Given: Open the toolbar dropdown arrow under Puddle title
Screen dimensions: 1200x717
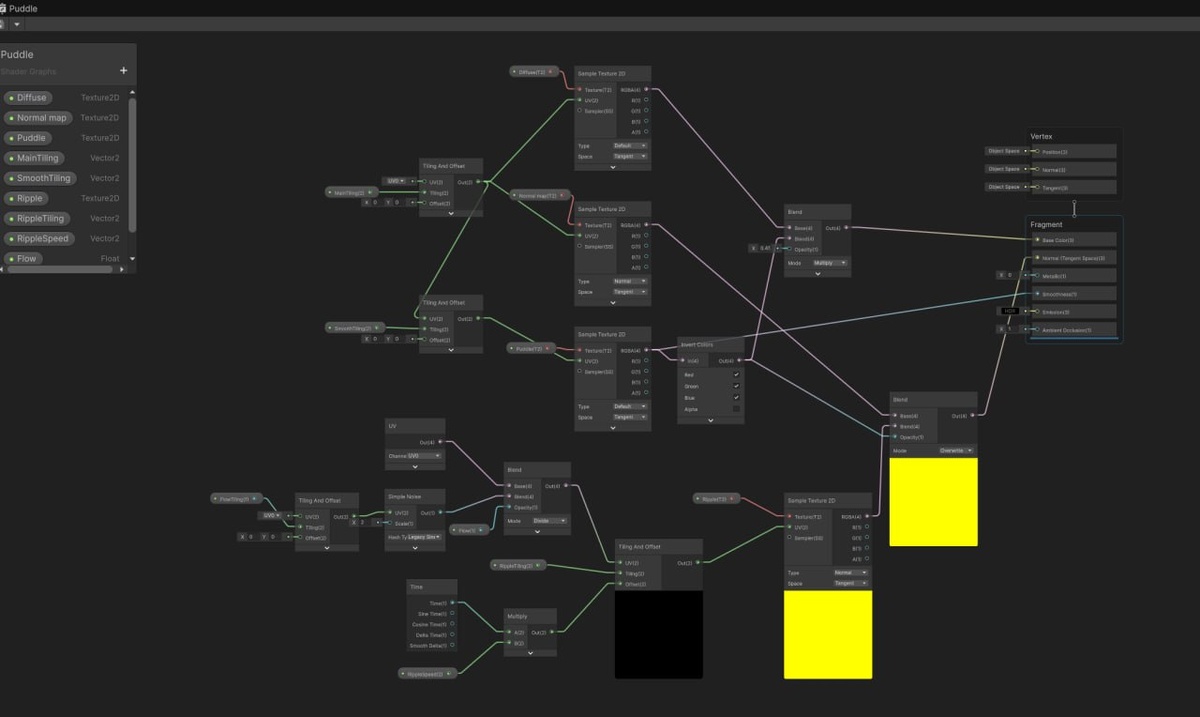Looking at the screenshot, I should (x=17, y=23).
